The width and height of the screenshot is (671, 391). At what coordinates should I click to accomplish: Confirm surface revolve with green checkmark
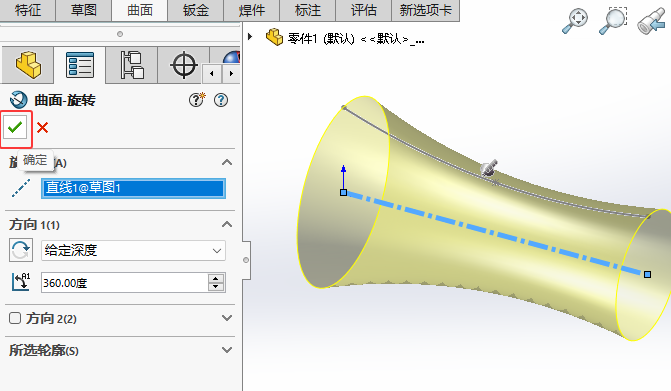(x=15, y=127)
